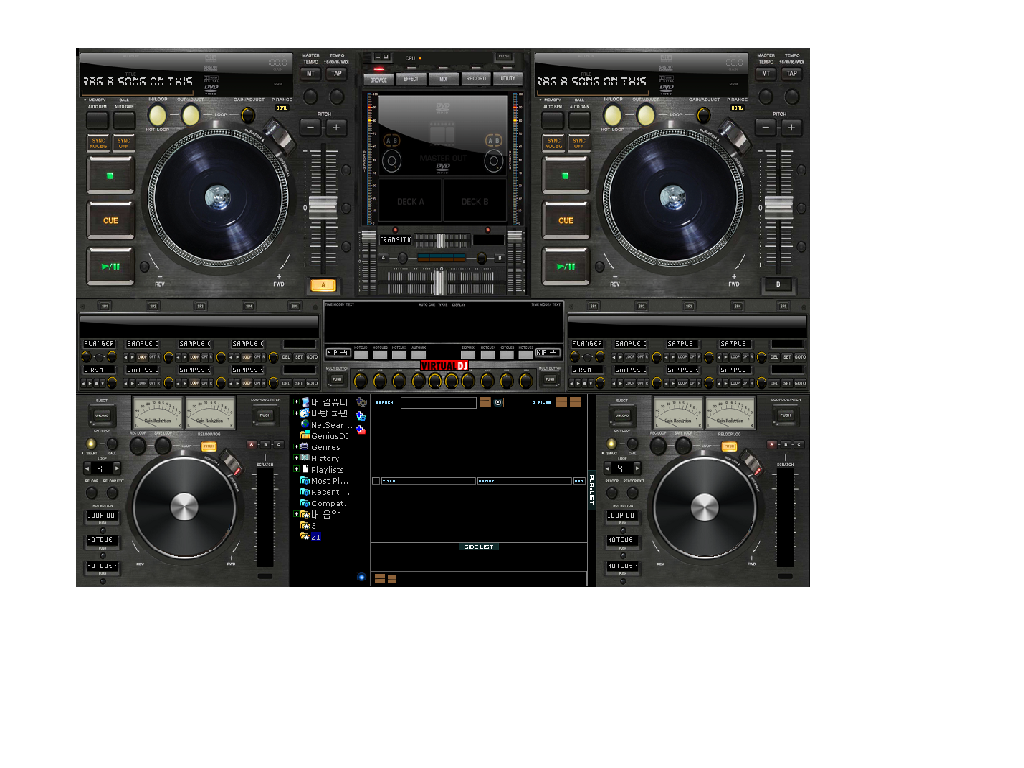This screenshot has width=1024, height=768.
Task: Select deck A with the orange A button
Action: [323, 285]
